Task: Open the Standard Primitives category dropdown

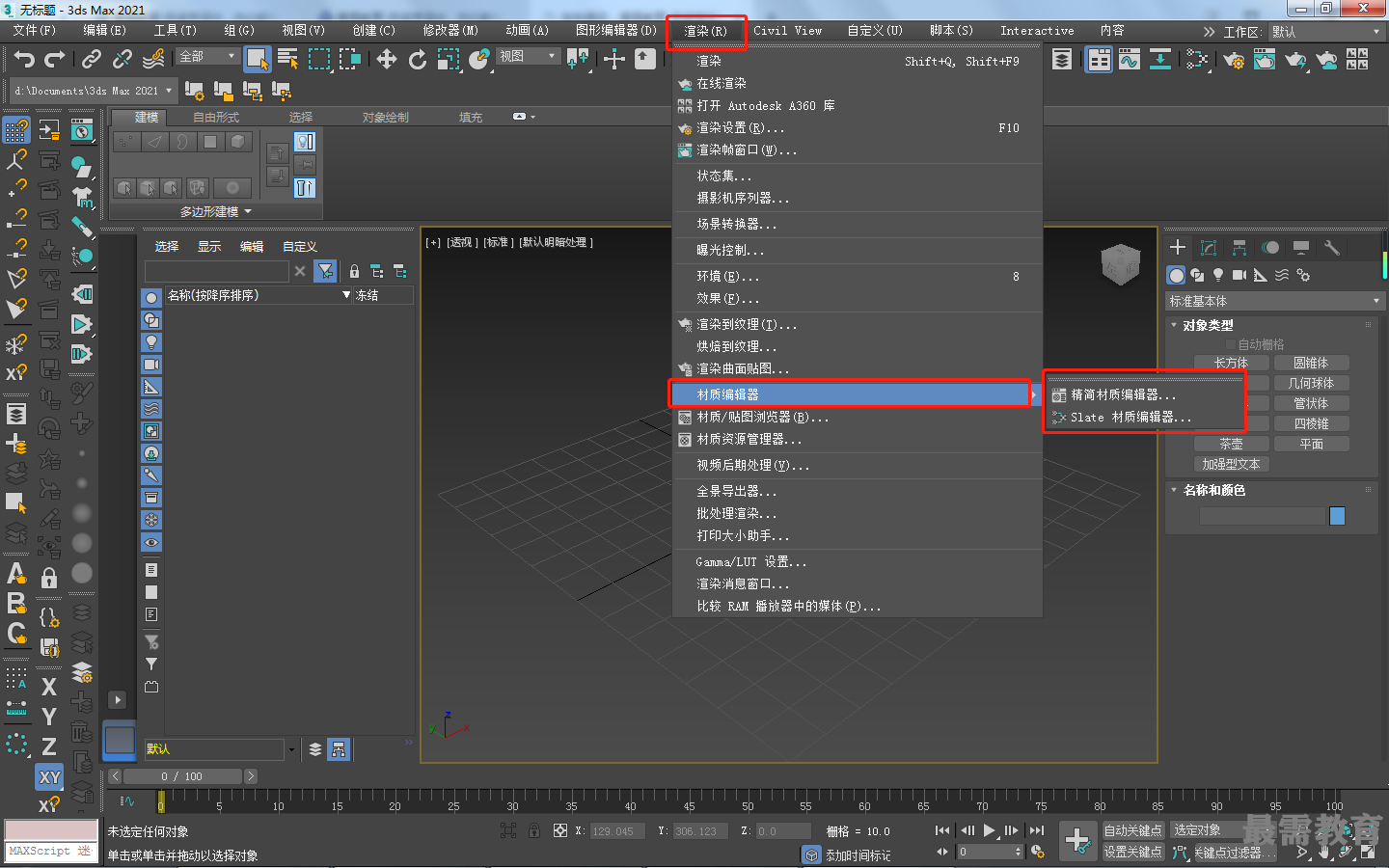Action: (1275, 302)
